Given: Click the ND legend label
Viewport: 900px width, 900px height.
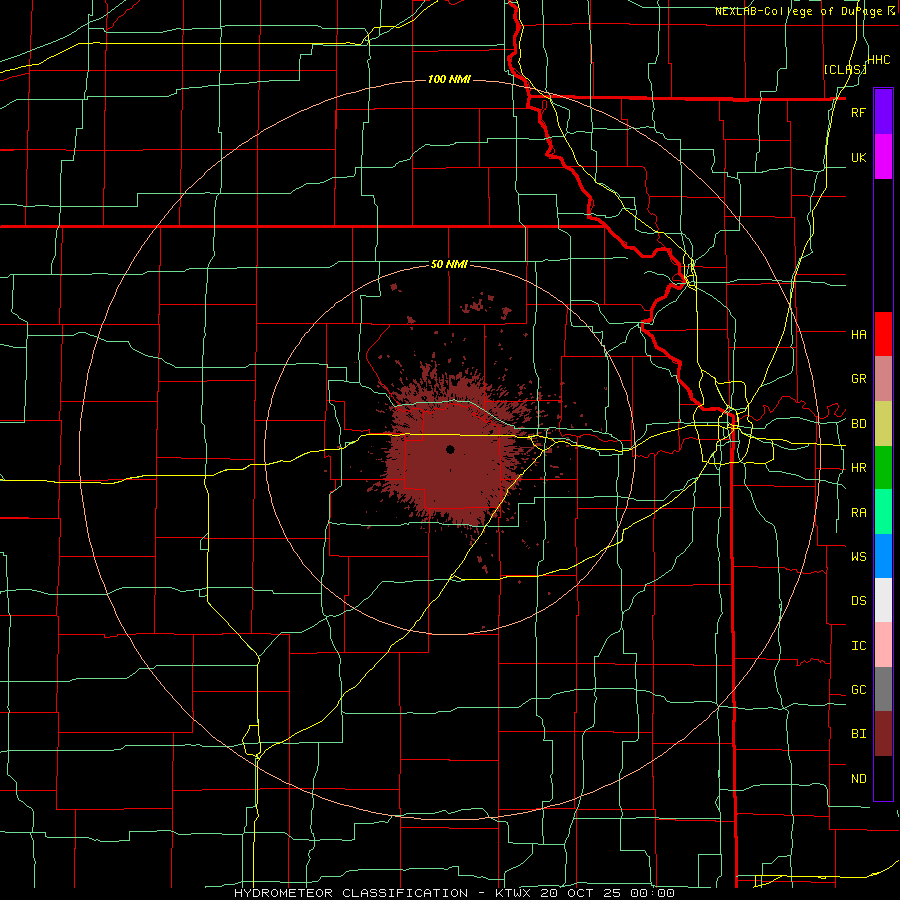Looking at the screenshot, I should (x=858, y=779).
